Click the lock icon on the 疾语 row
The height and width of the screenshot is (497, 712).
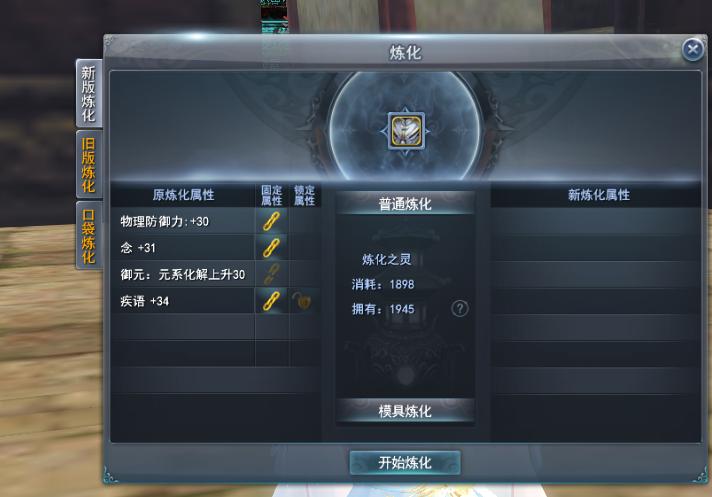click(x=302, y=301)
